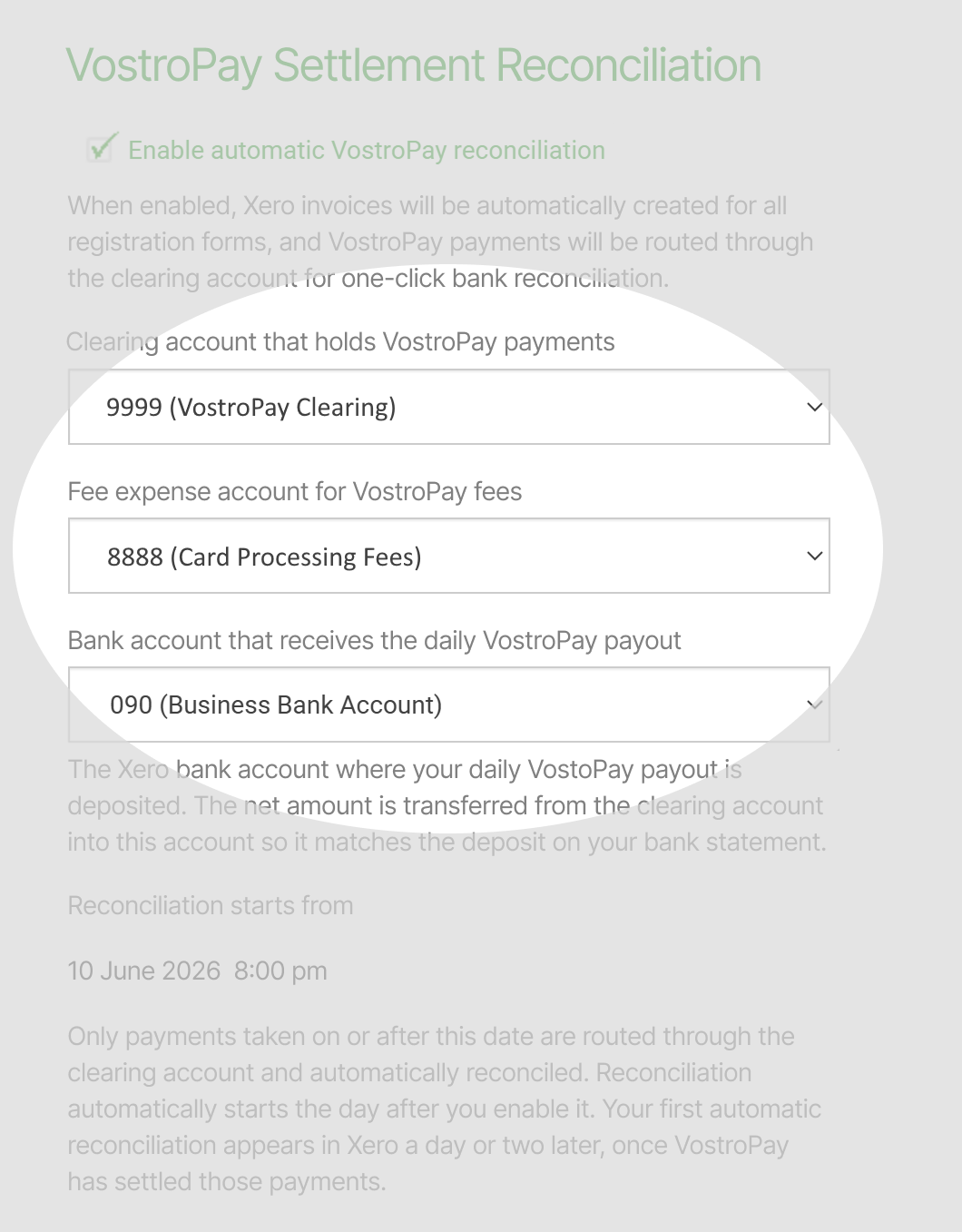This screenshot has height=1232, width=962.
Task: Click the 'When enabled, Xero invoices' description paragraph
Action: (440, 242)
